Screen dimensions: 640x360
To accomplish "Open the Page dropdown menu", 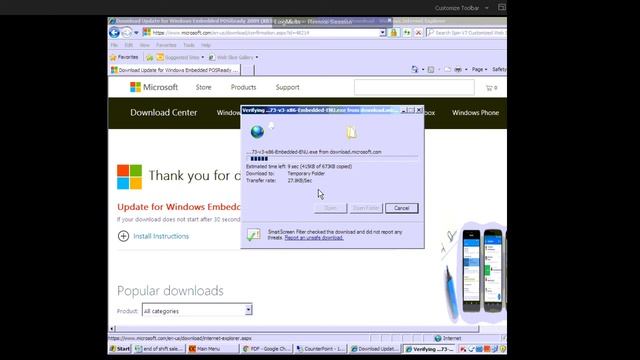I will 479,70.
